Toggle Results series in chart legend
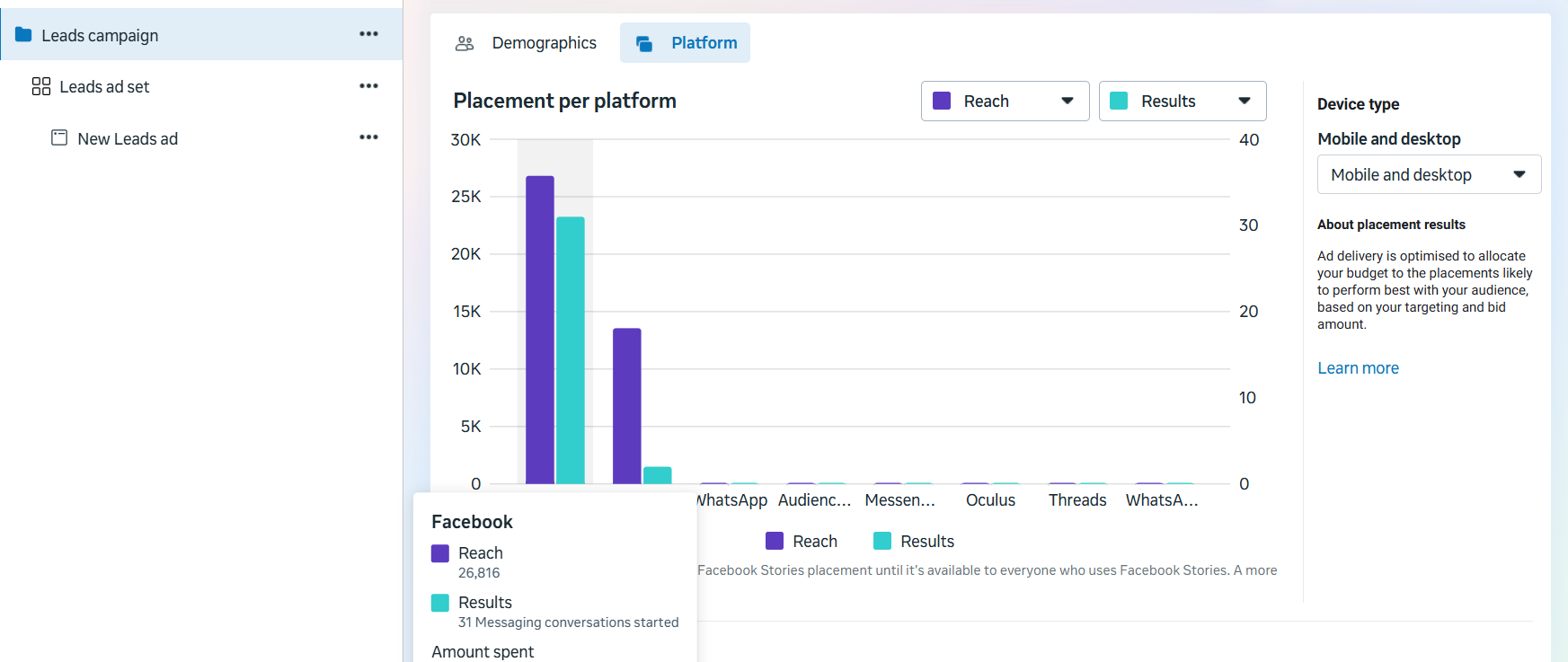This screenshot has width=1568, height=662. pos(914,541)
